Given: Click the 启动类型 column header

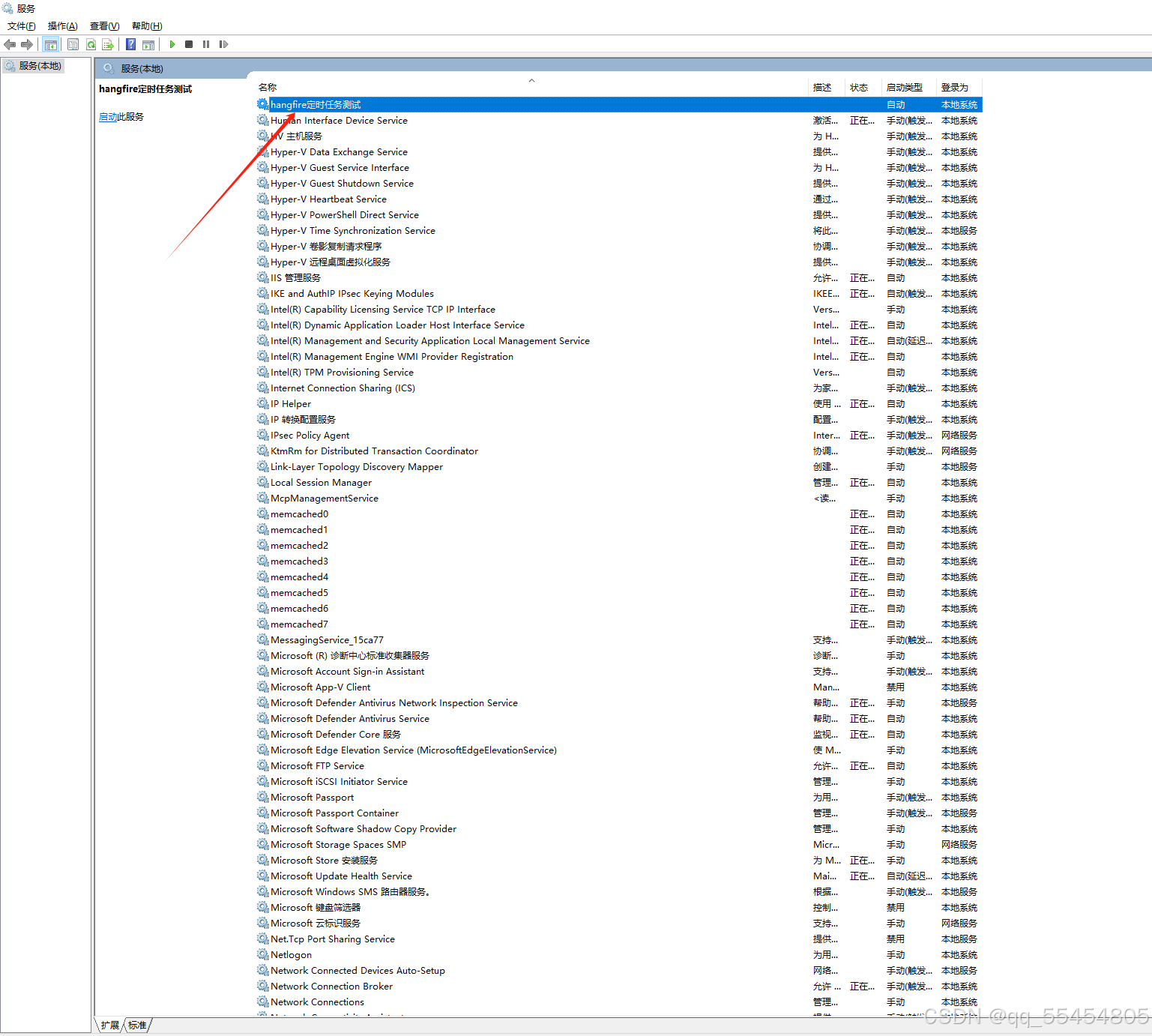Looking at the screenshot, I should (907, 87).
